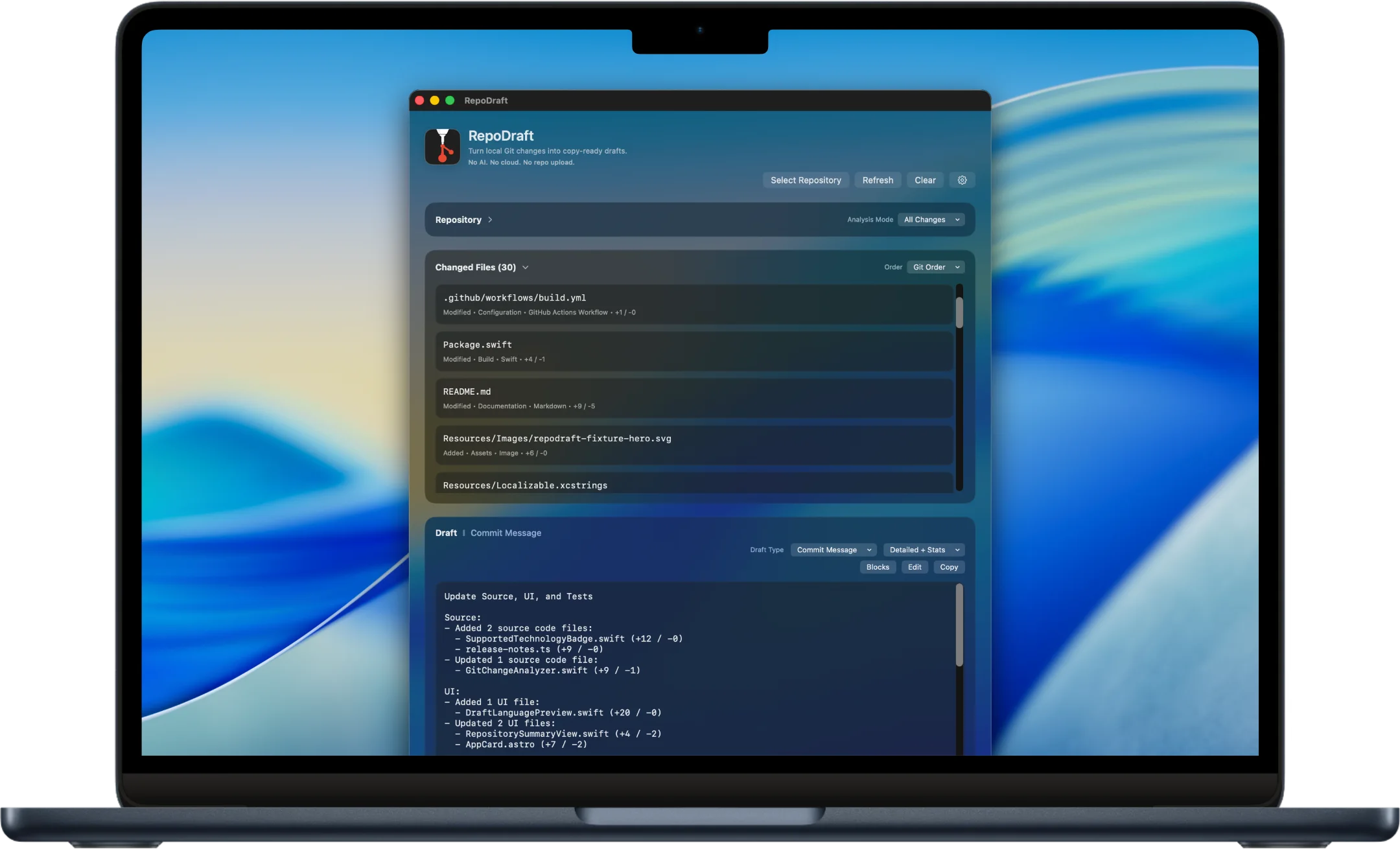Click the Commit Message subtitle beside Draft
This screenshot has width=1400, height=849.
506,533
